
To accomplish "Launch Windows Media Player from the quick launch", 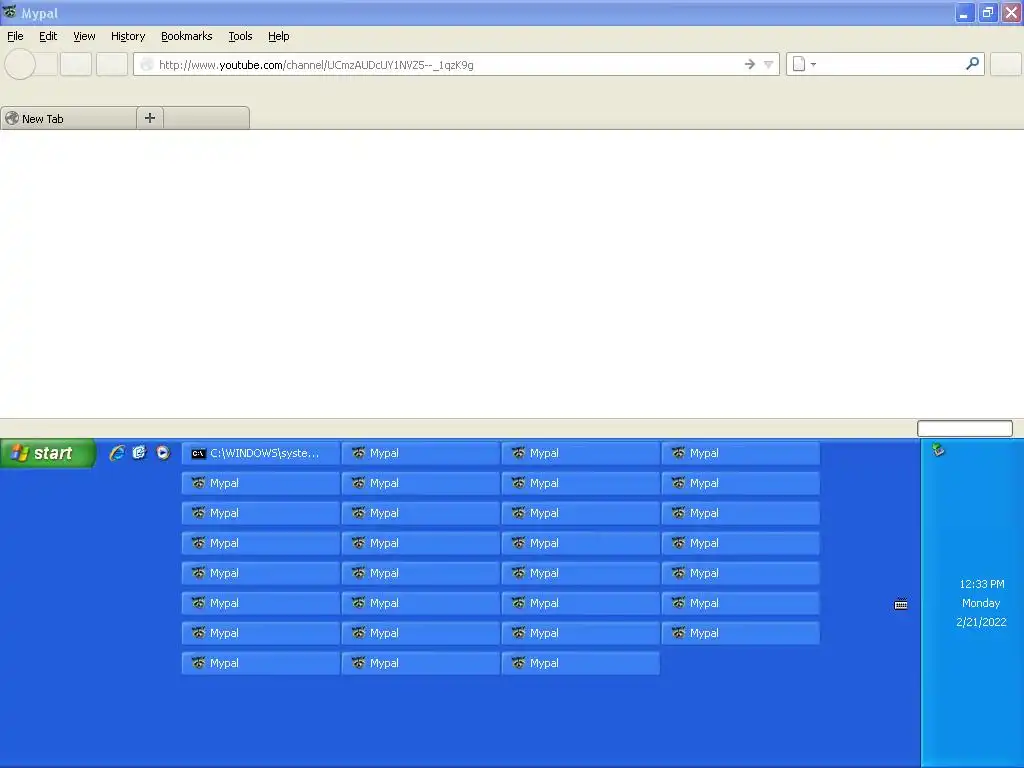I will [x=163, y=453].
